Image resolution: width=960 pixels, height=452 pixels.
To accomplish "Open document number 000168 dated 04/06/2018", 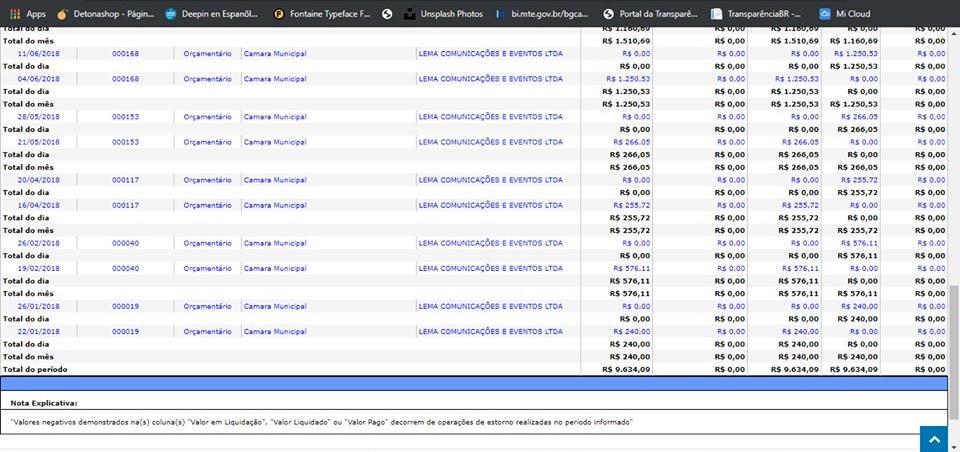I will pos(125,78).
